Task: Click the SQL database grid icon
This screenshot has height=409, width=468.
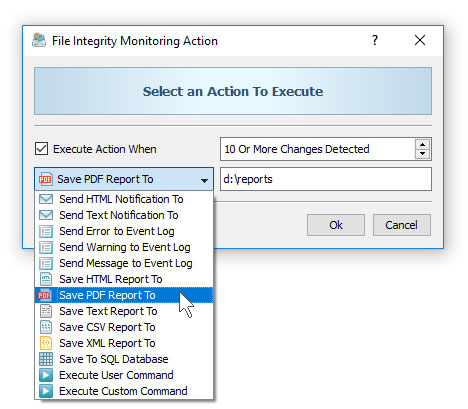Action: 46,359
